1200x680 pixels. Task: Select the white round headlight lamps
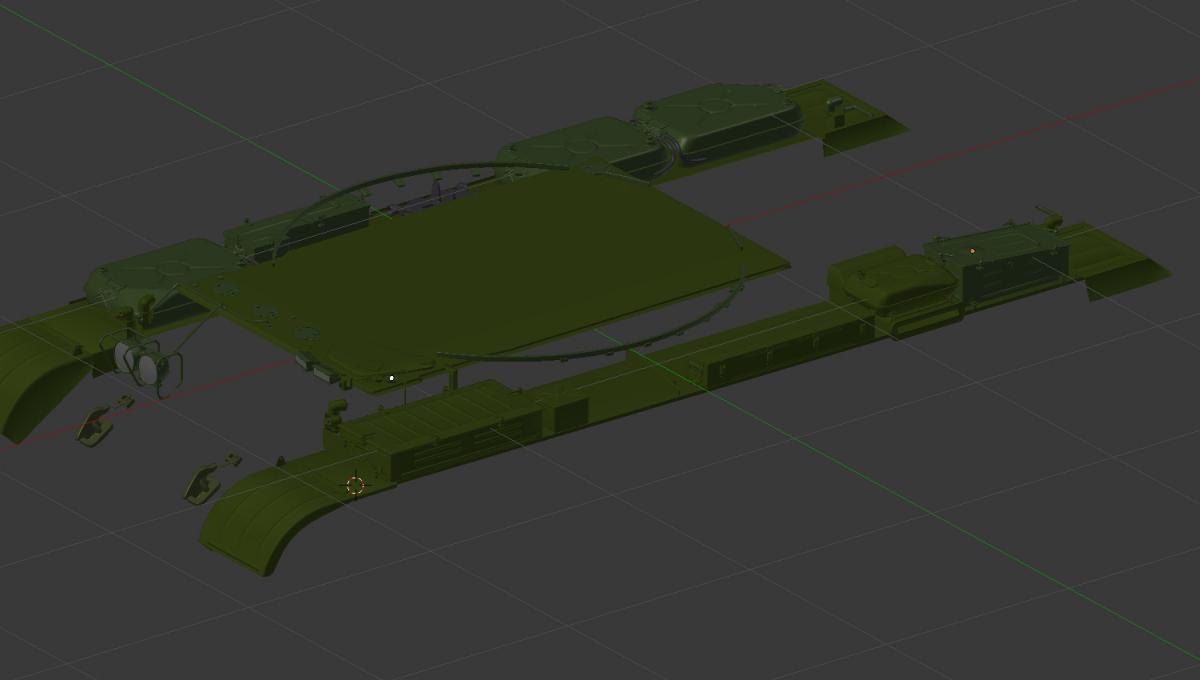pyautogui.click(x=140, y=361)
